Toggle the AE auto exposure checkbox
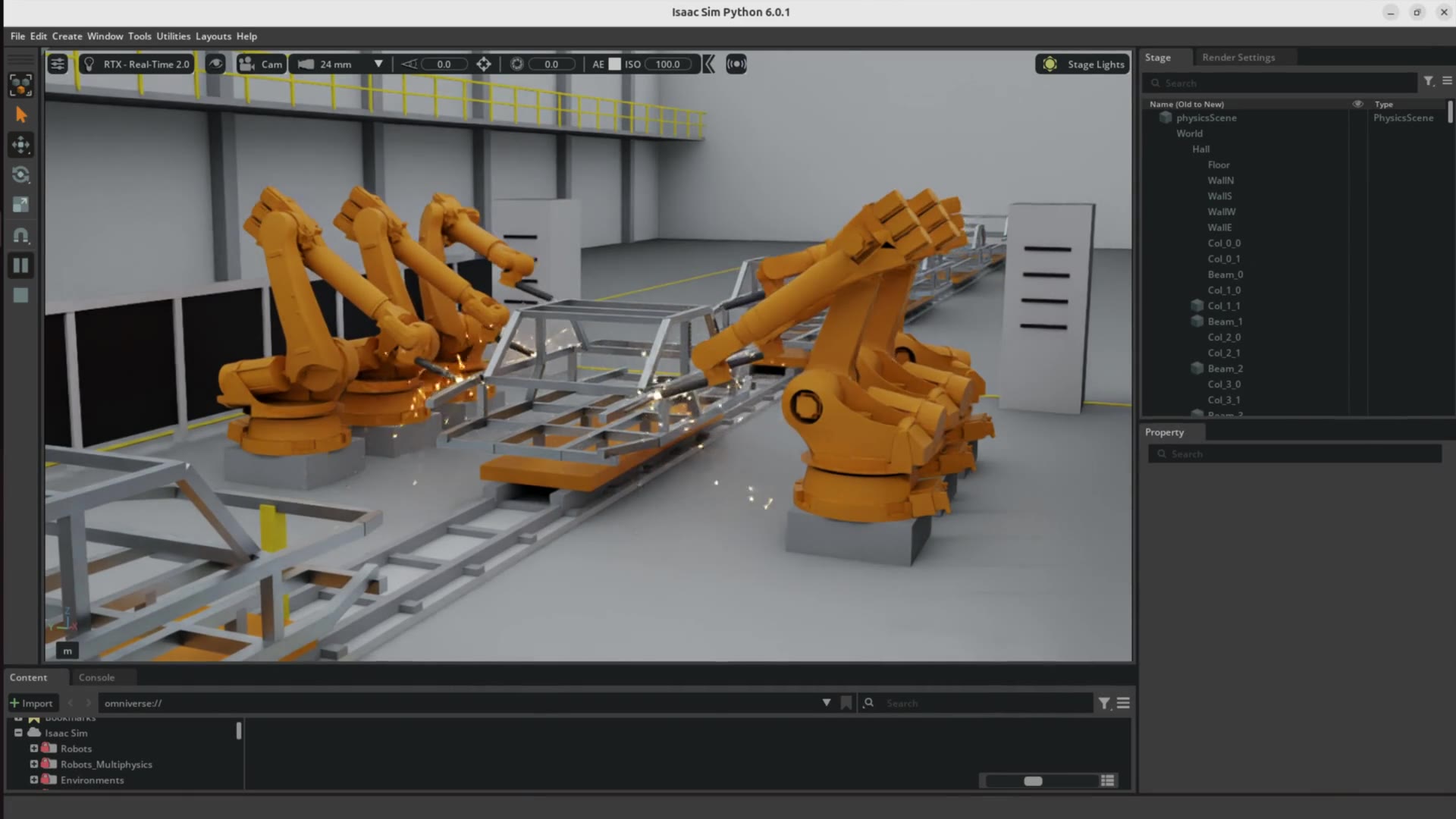The image size is (1456, 819). click(615, 64)
